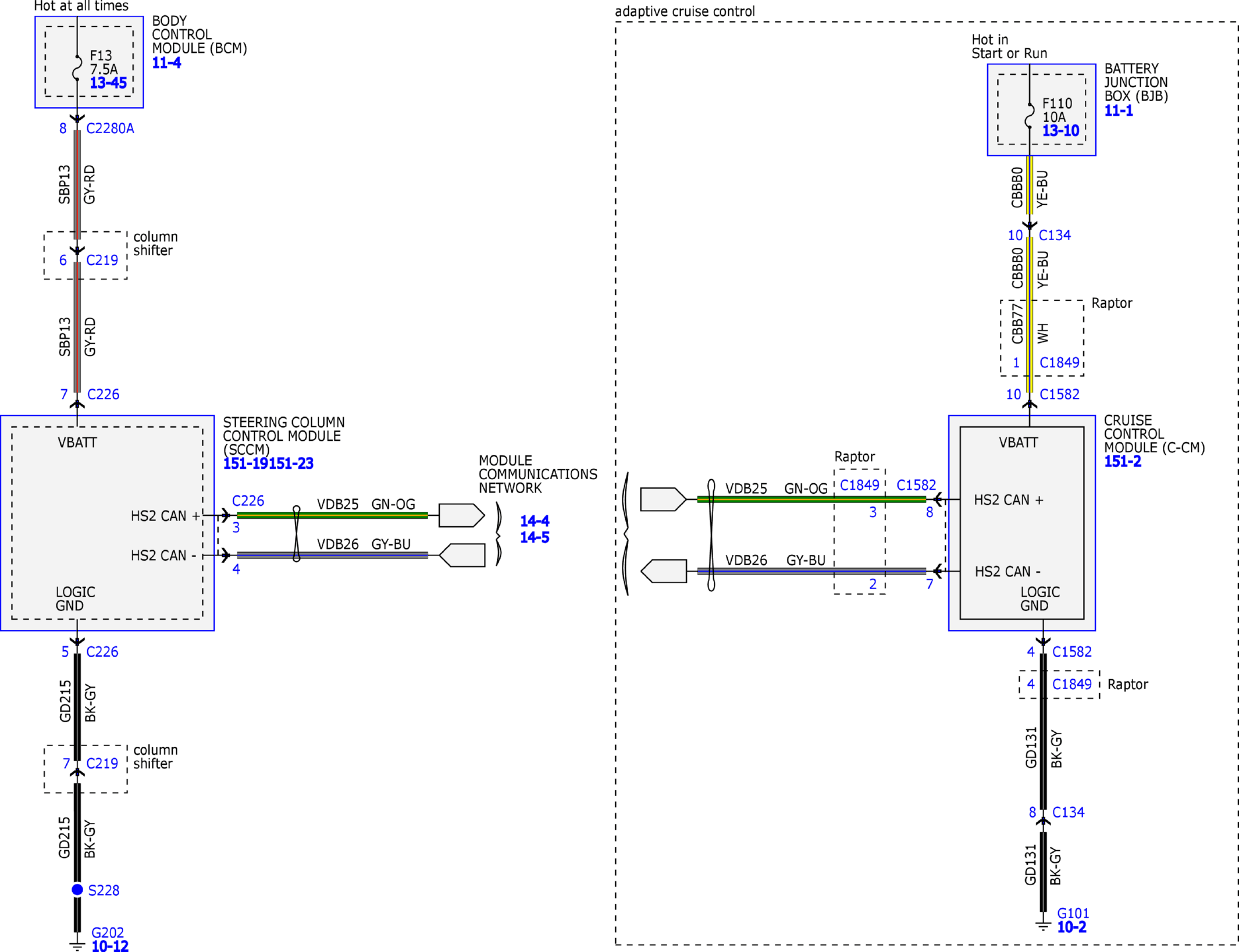This screenshot has height=952, width=1239.
Task: Open SCCM reference link 151-19151-23
Action: coord(268,463)
